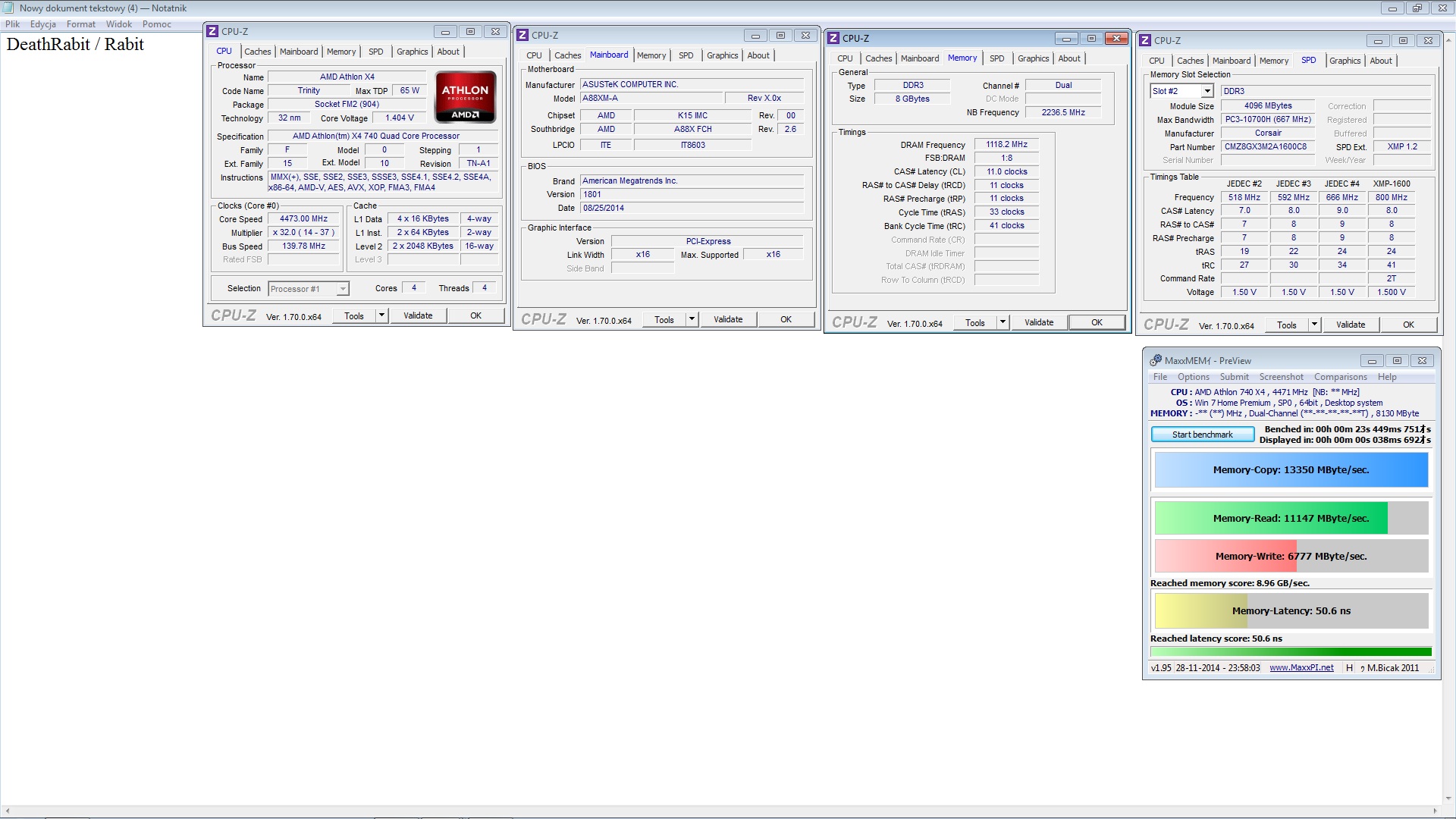Click the green benchmark progress bar
The width and height of the screenshot is (1456, 819).
(x=1291, y=652)
